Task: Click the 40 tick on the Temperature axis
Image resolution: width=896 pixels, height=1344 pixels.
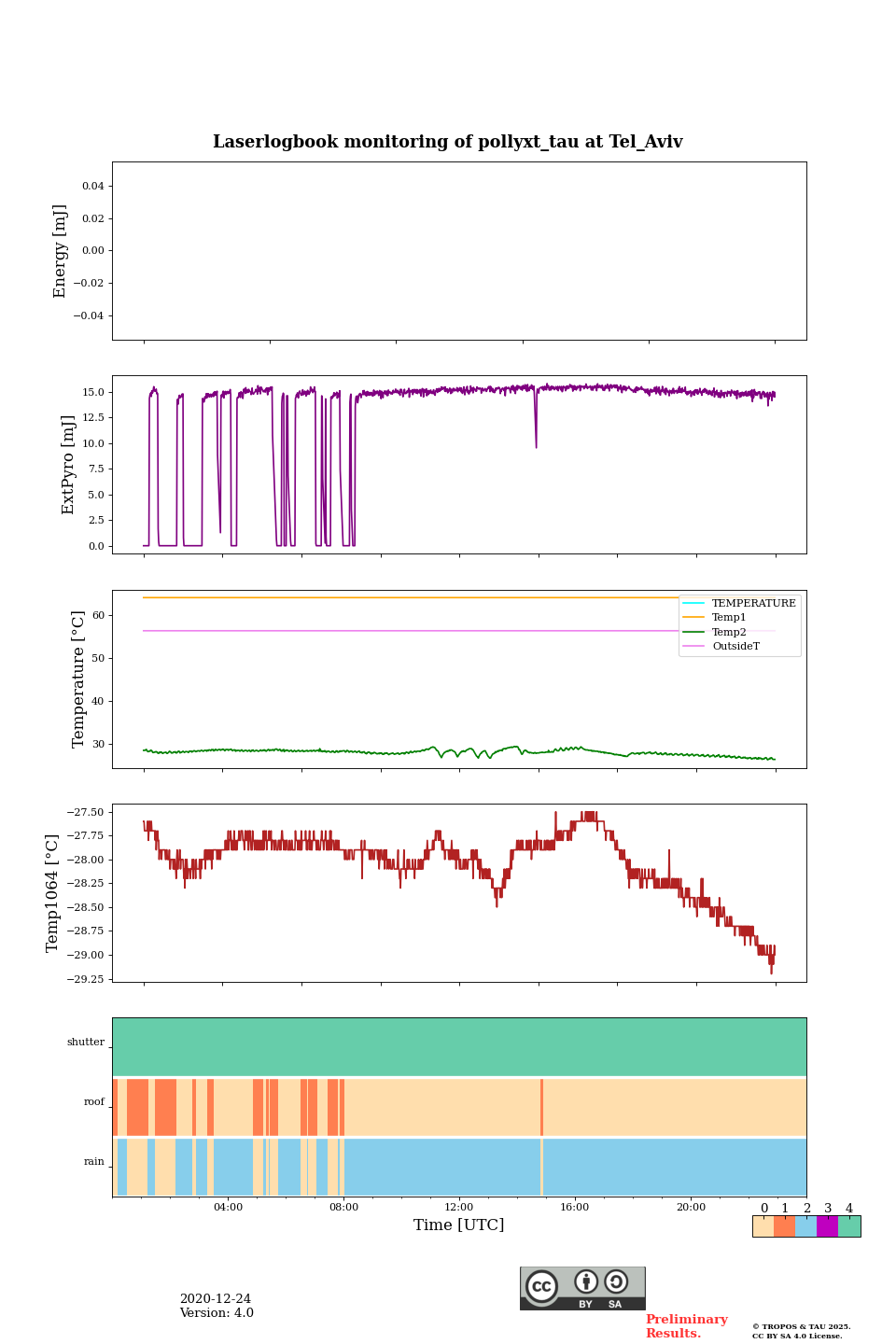Action: point(99,701)
